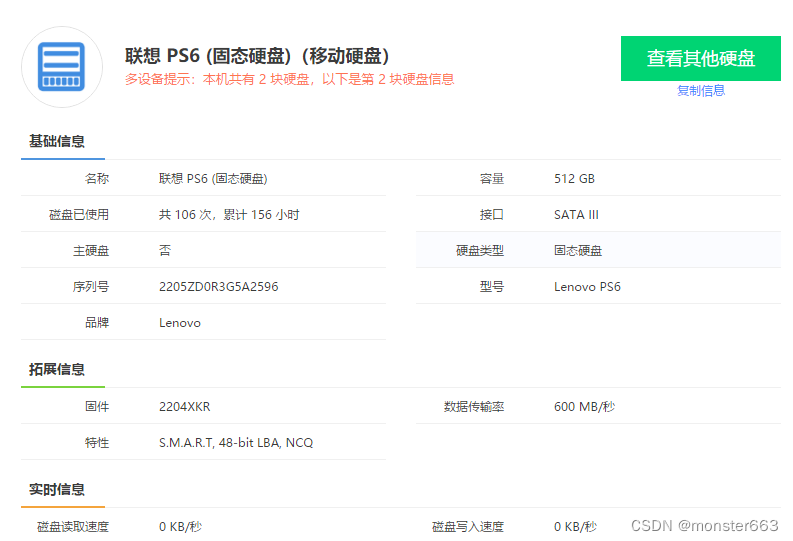Select the 基础信息 section heading
793x541 pixels.
point(57,141)
